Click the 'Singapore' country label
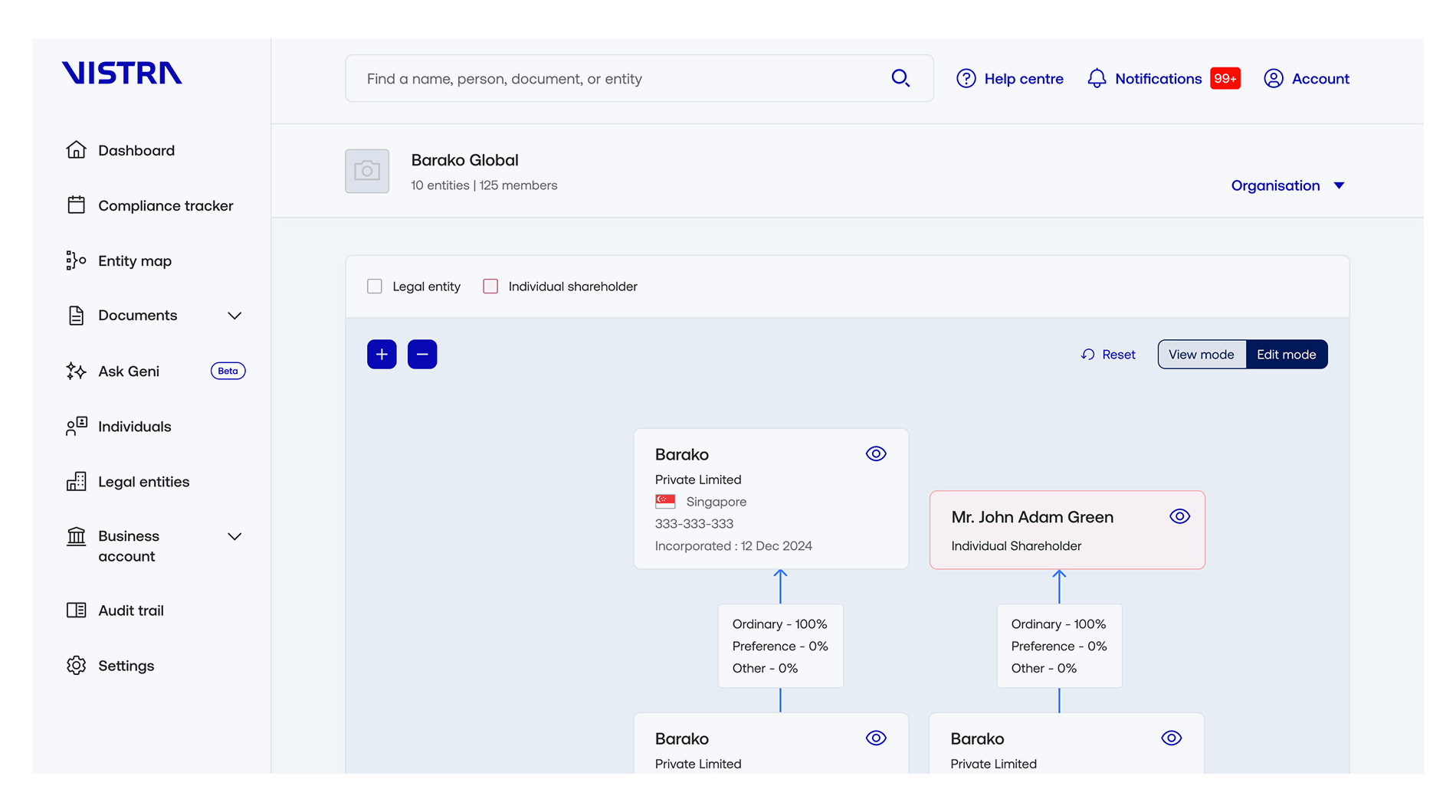This screenshot has height=812, width=1456. (717, 502)
